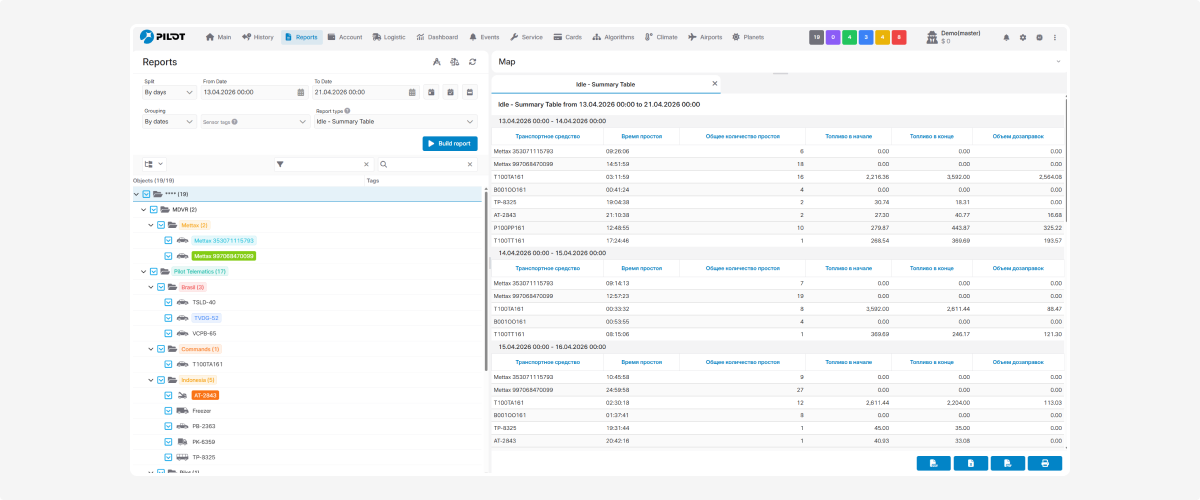Click the refresh icon in Reports header
Viewport: 1200px width, 500px height.
[472, 62]
